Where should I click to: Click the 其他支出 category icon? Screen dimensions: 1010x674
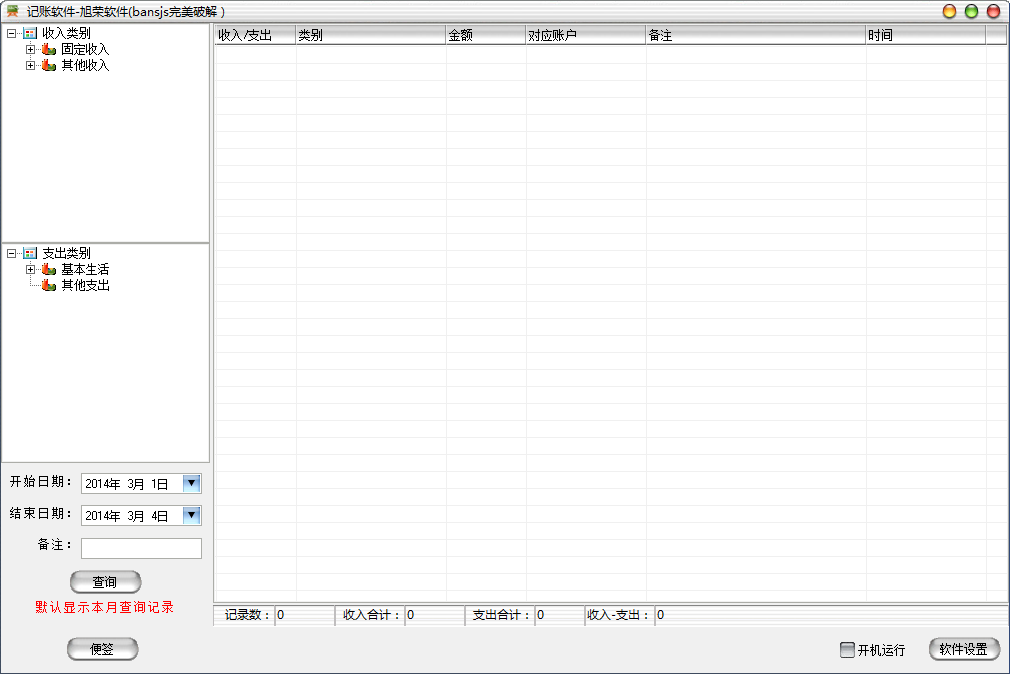tap(49, 285)
